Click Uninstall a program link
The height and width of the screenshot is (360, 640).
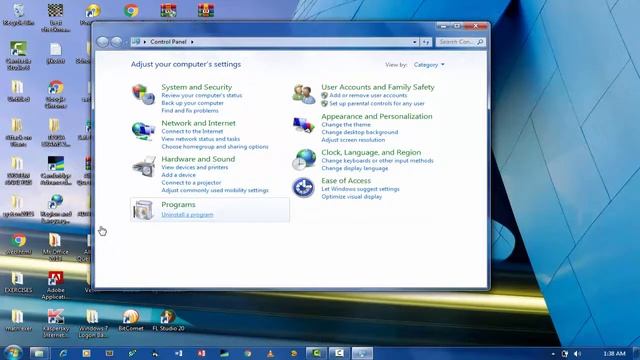coord(187,215)
